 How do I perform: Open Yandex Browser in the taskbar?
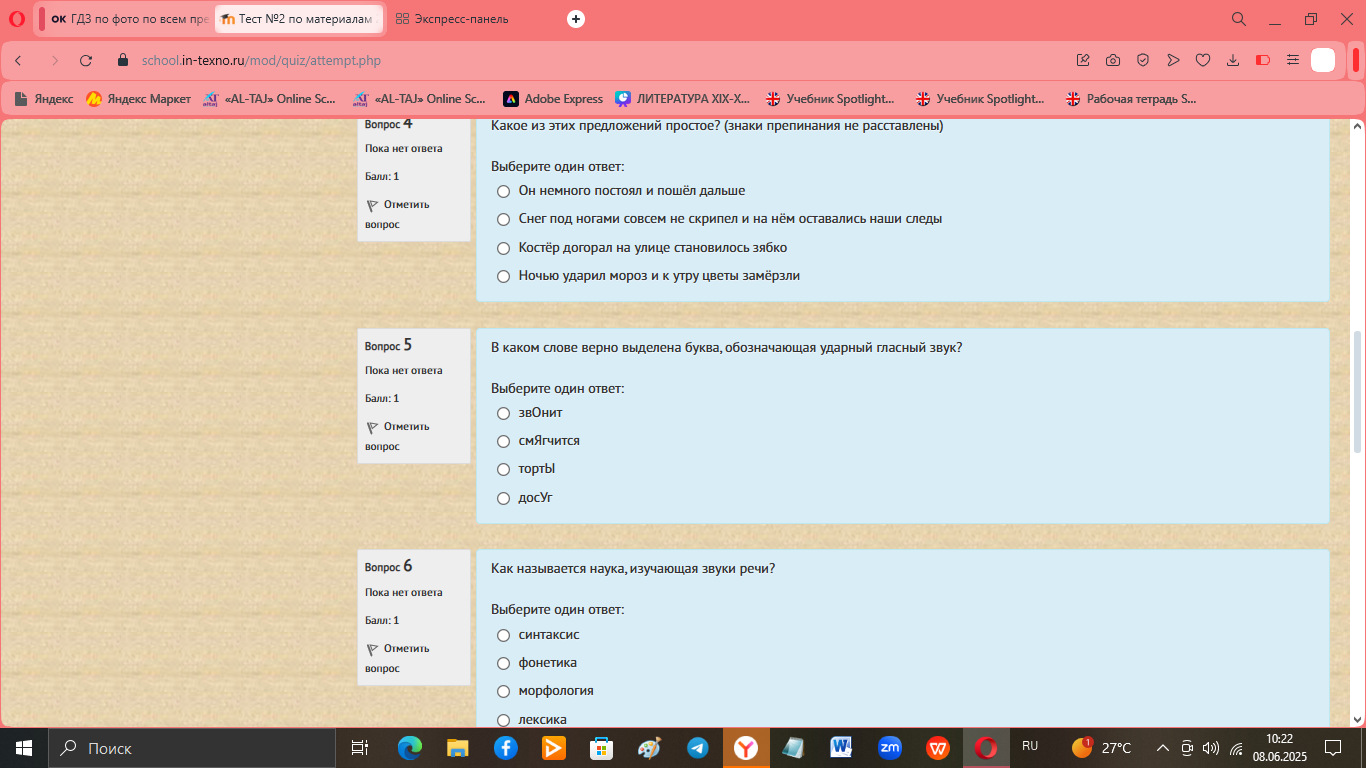tap(746, 748)
